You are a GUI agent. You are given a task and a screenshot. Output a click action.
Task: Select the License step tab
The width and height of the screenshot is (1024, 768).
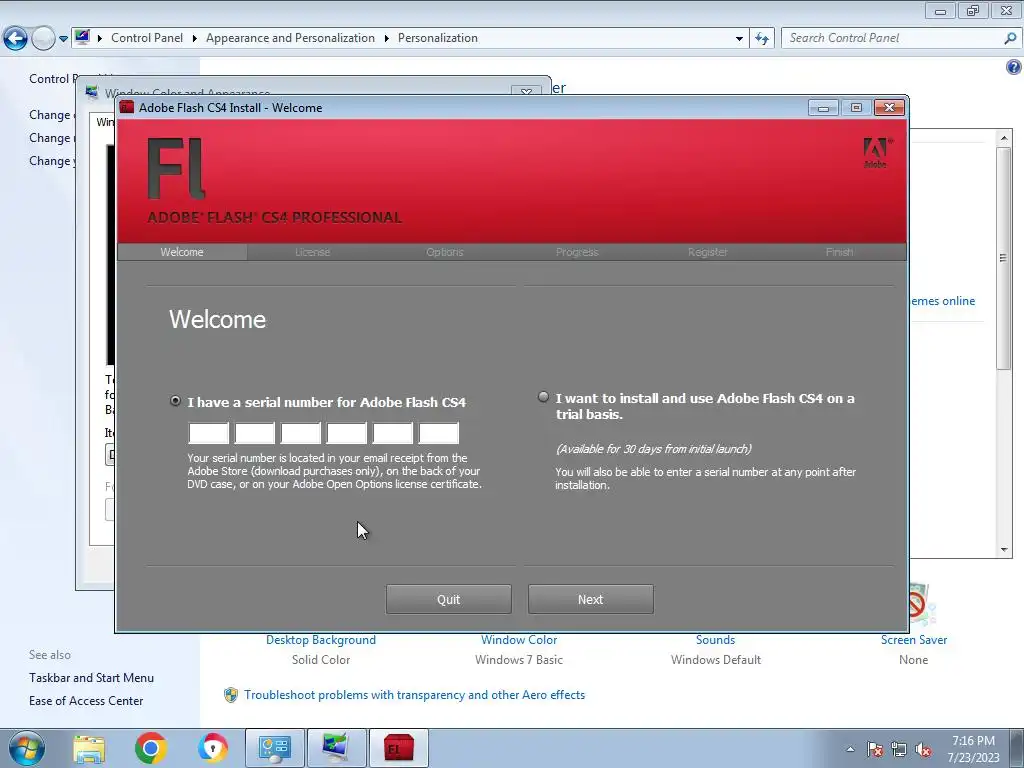[312, 252]
